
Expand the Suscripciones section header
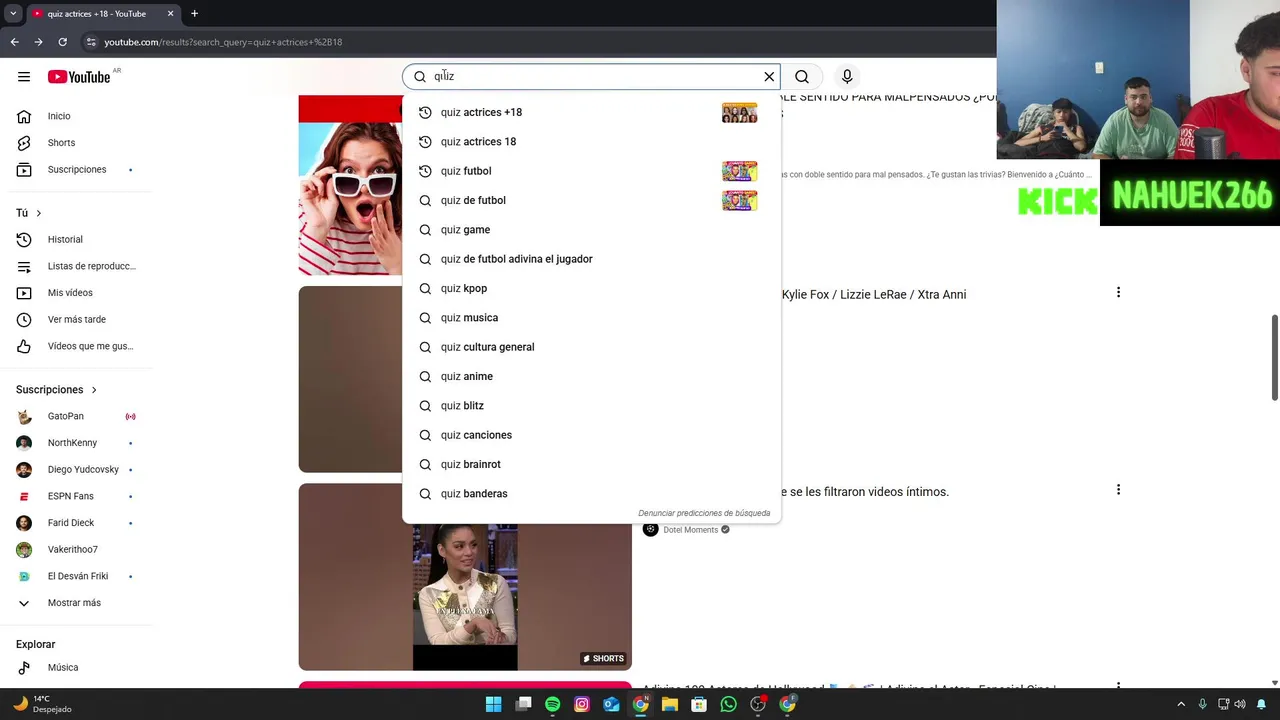57,390
